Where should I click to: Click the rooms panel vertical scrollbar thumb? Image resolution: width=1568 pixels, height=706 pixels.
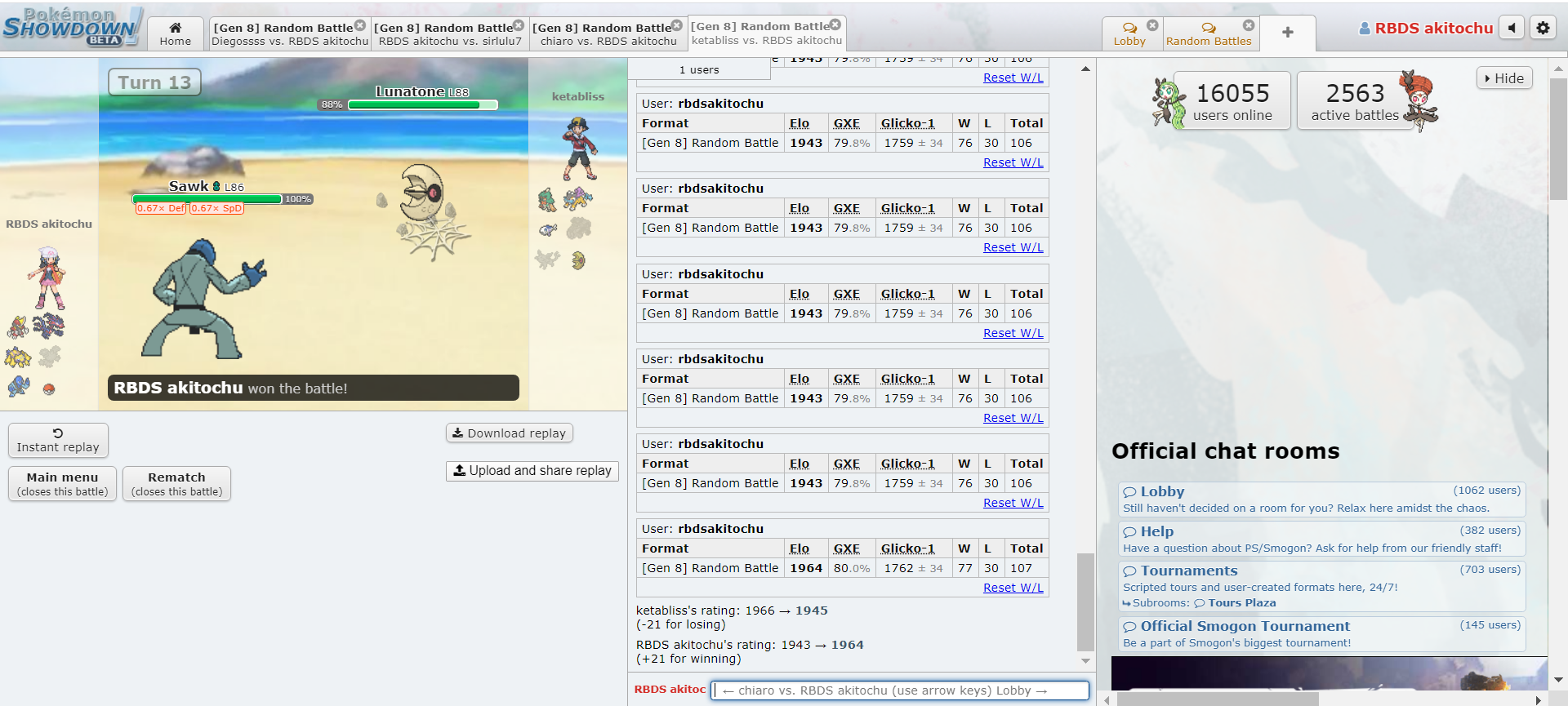tap(1558, 139)
